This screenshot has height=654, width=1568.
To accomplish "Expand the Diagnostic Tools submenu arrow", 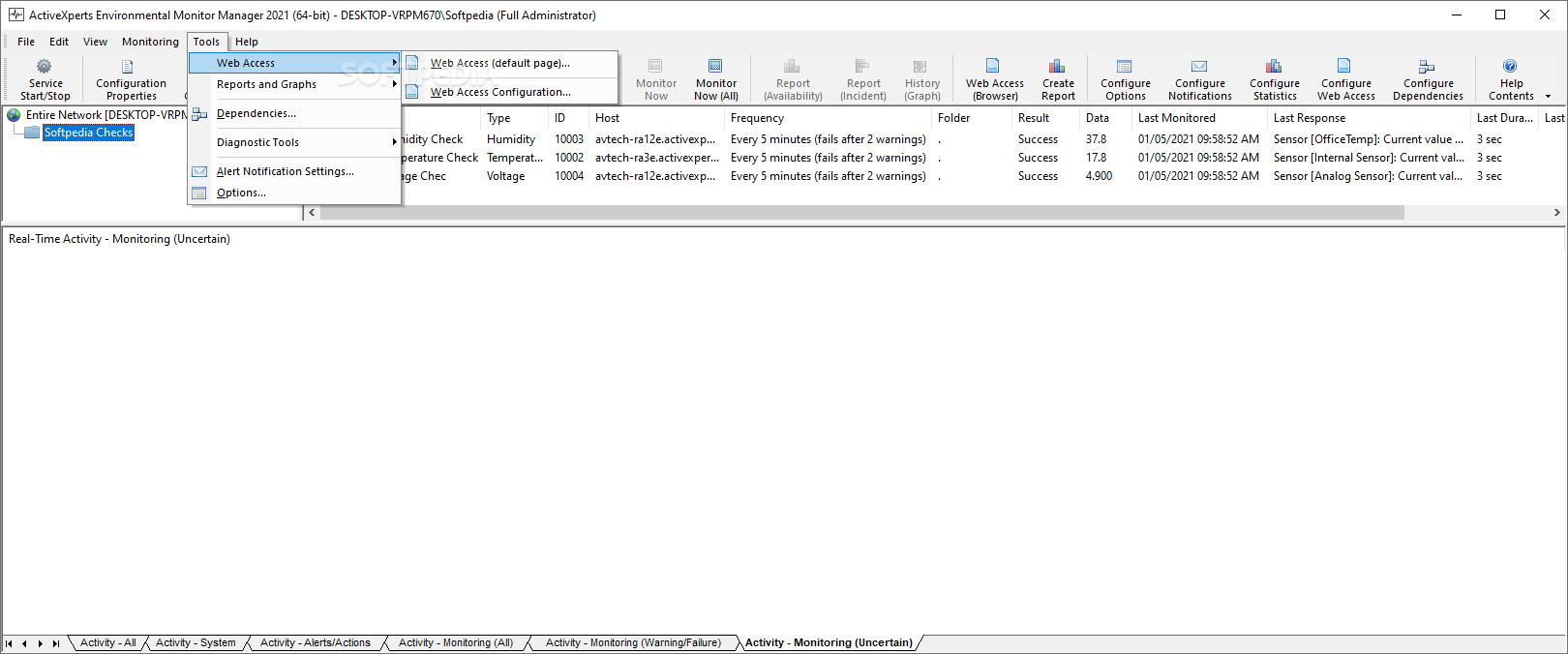I will pyautogui.click(x=394, y=142).
